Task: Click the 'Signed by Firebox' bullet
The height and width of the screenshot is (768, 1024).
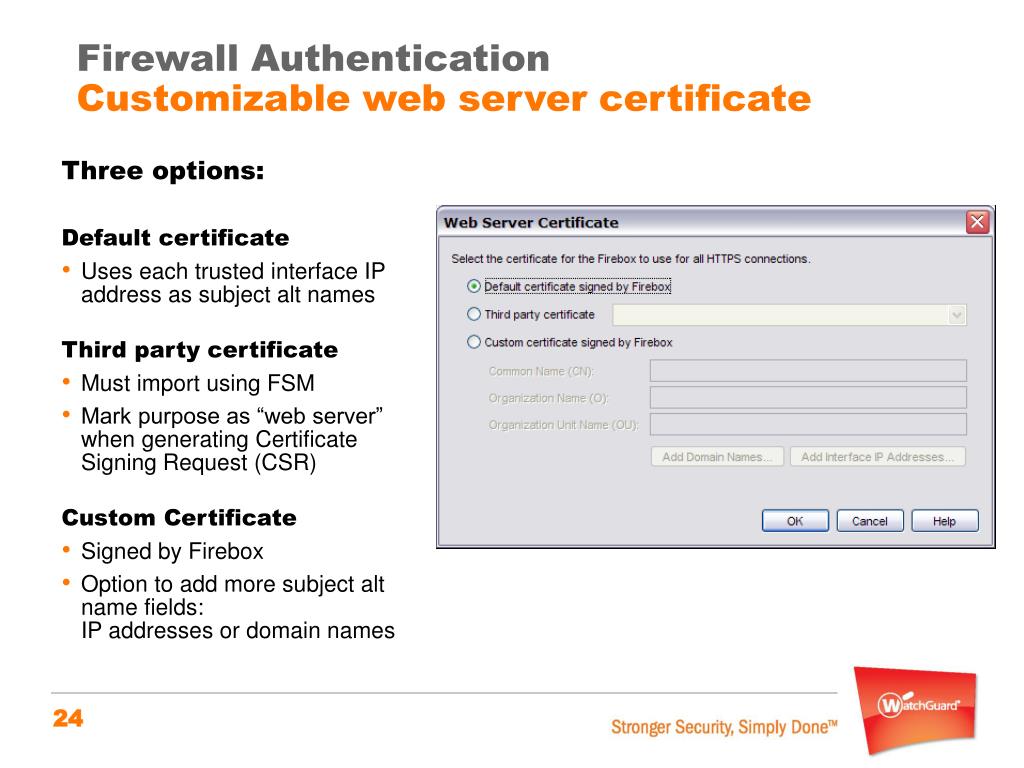Action: coord(172,551)
